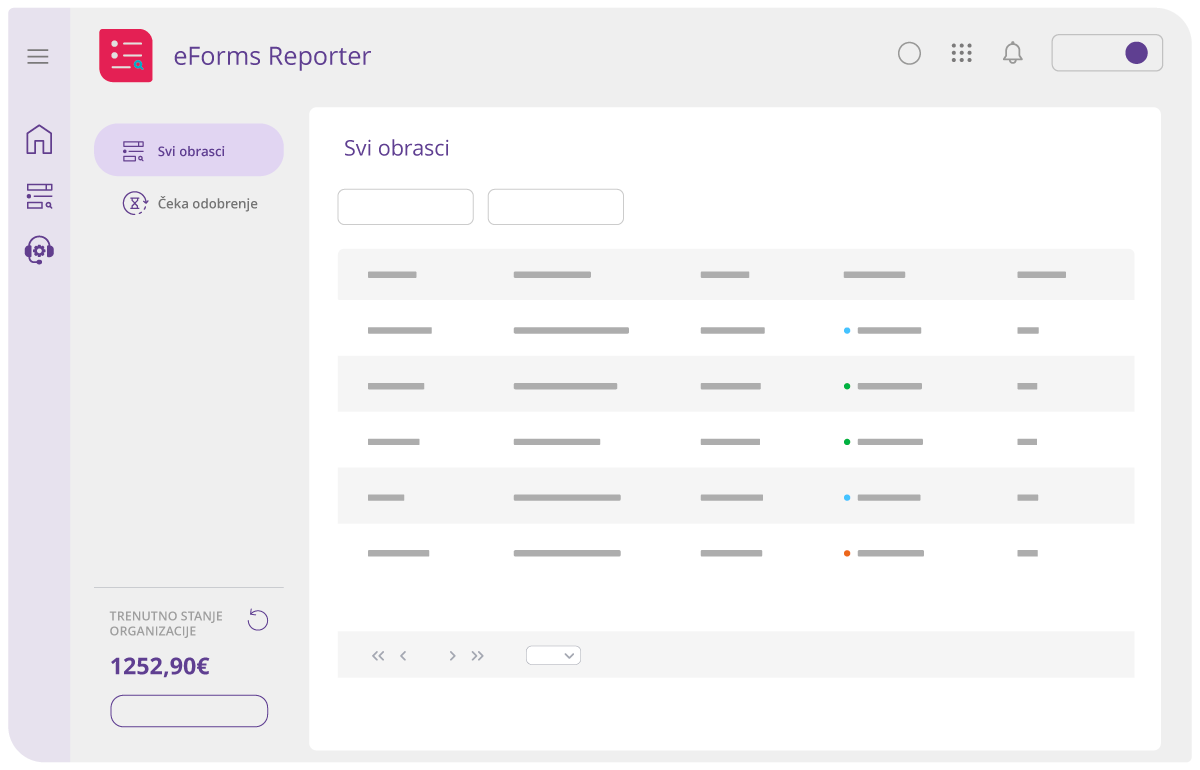Expand the page size dropdown in pagination
1200x770 pixels.
(x=553, y=655)
